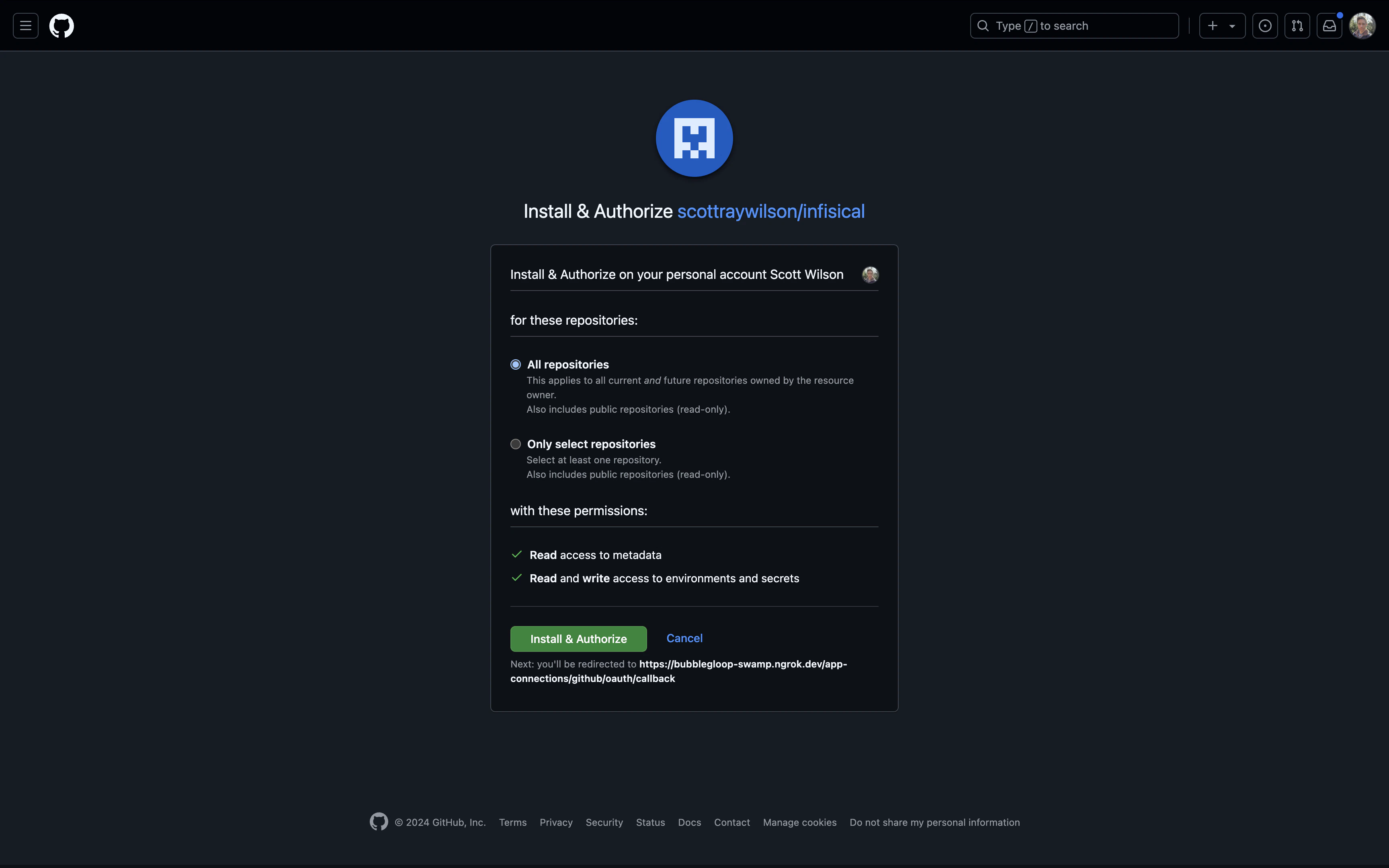1389x868 pixels.
Task: Open the Status footer link
Action: (650, 823)
